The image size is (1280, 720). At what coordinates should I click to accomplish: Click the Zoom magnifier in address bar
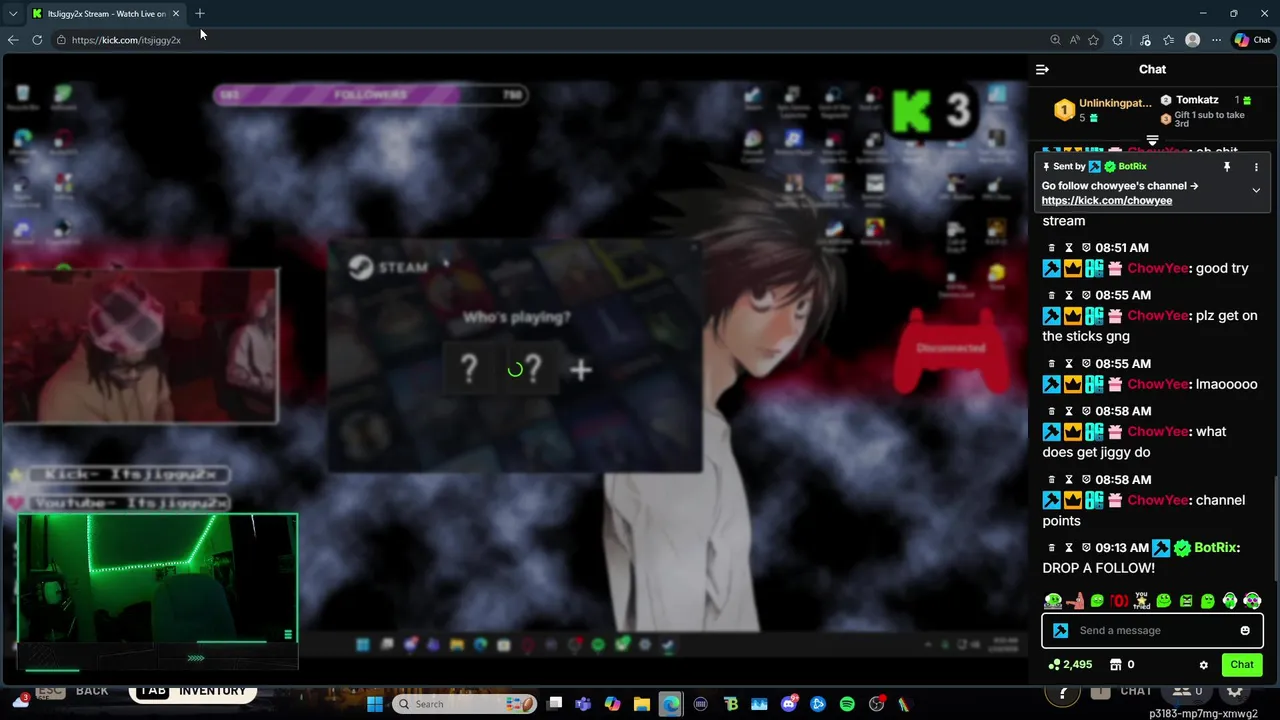click(x=1055, y=40)
